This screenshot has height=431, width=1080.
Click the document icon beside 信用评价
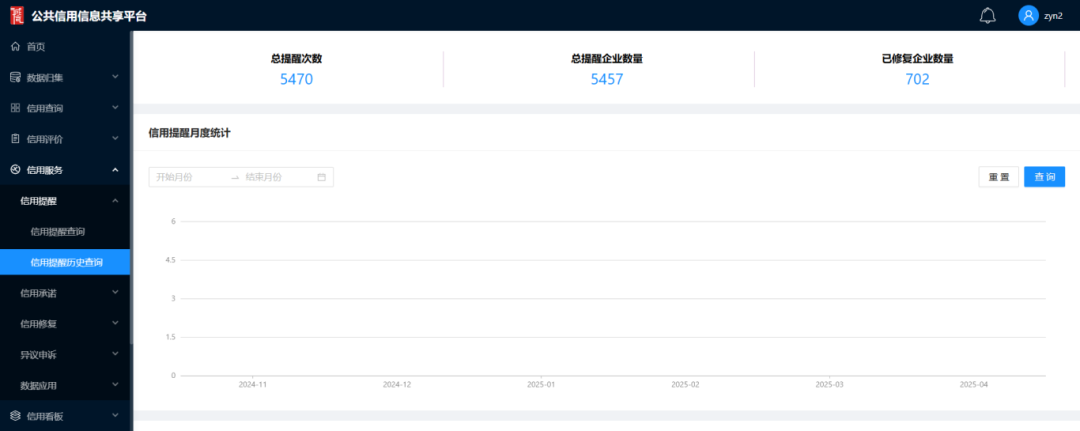[x=15, y=138]
